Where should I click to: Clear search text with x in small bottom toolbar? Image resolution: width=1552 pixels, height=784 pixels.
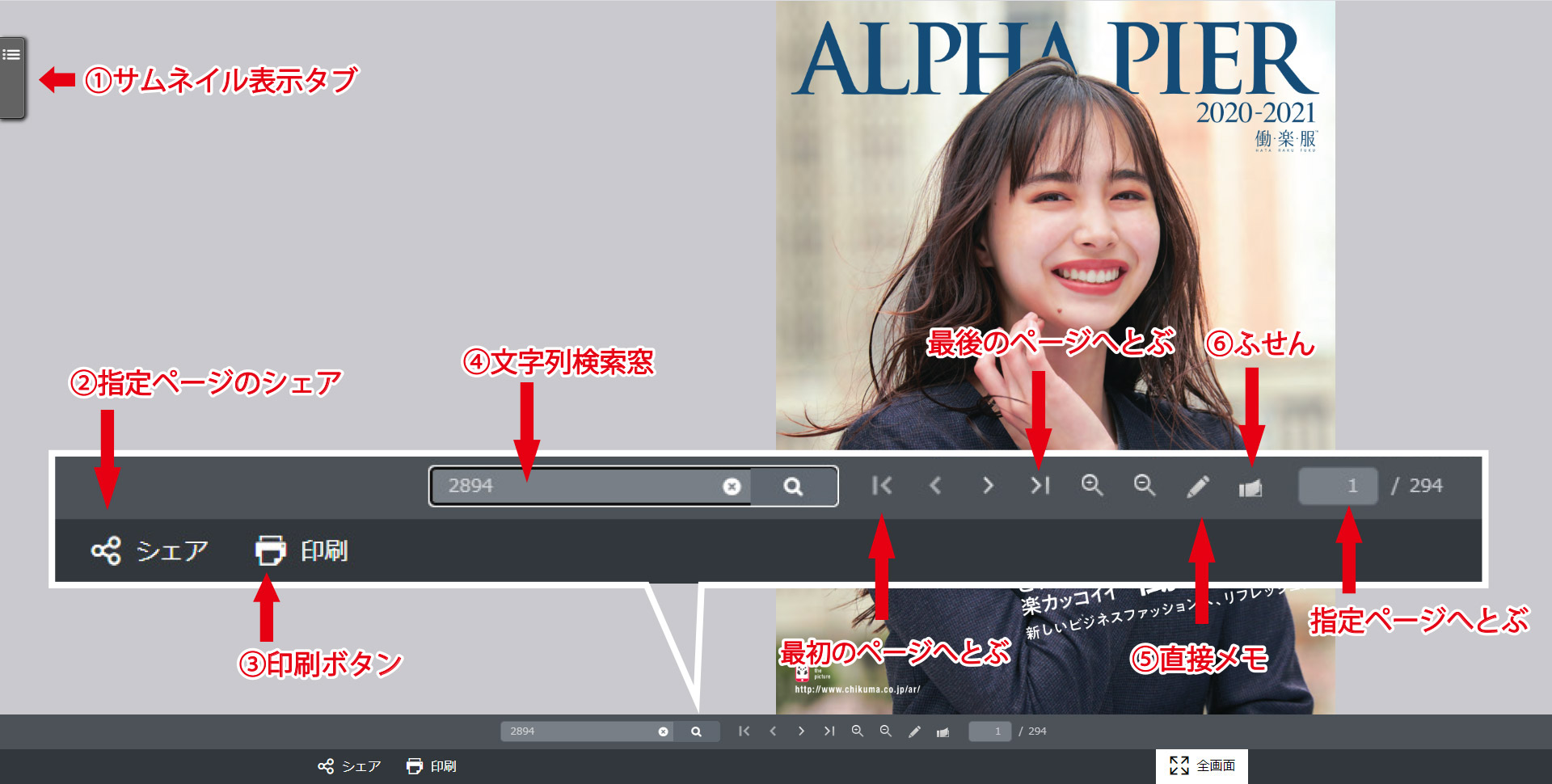tap(663, 731)
